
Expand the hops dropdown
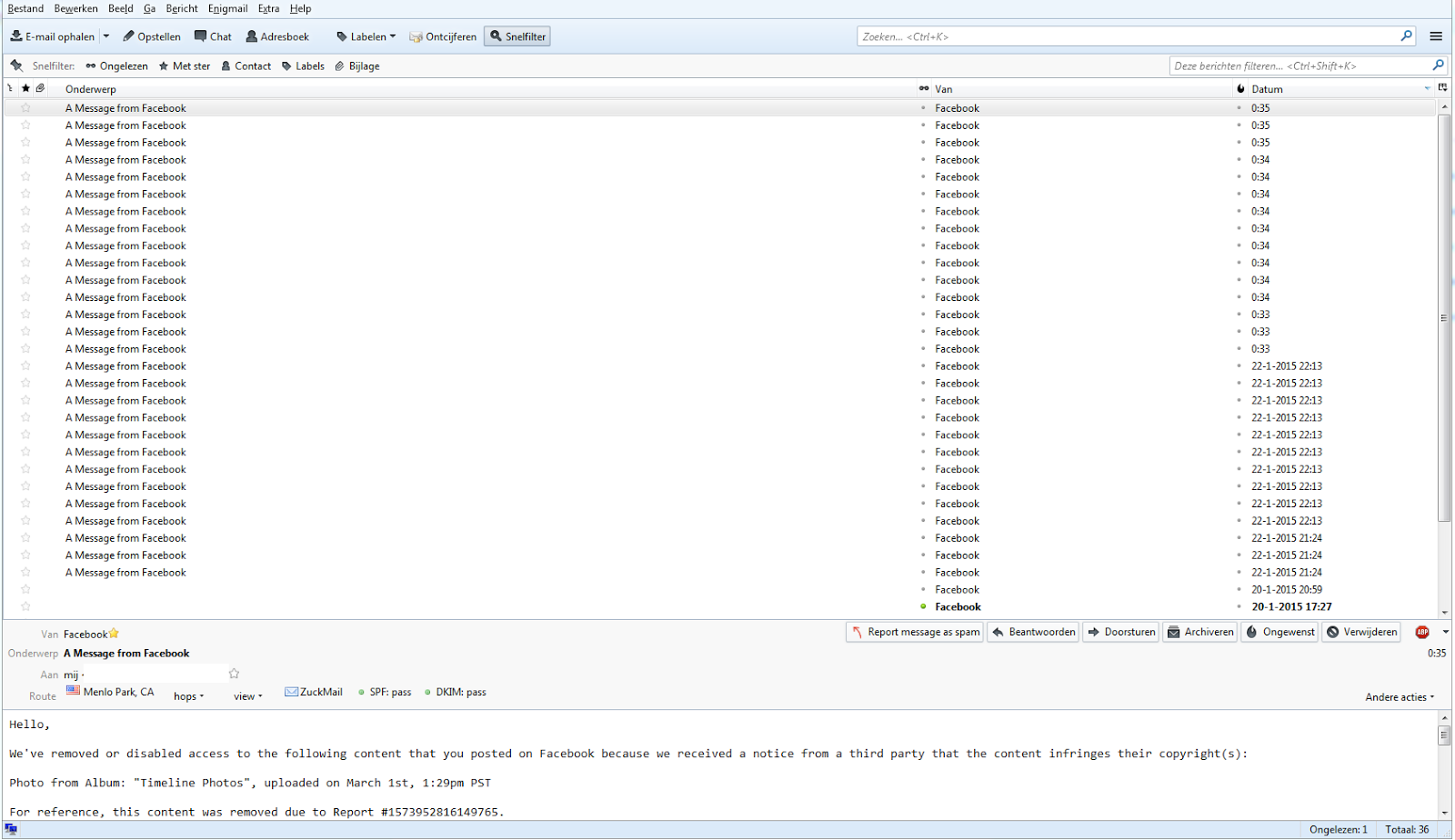pyautogui.click(x=189, y=696)
